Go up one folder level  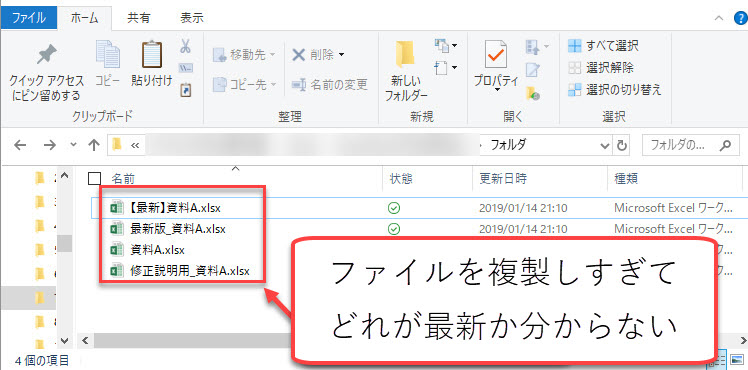[x=94, y=145]
